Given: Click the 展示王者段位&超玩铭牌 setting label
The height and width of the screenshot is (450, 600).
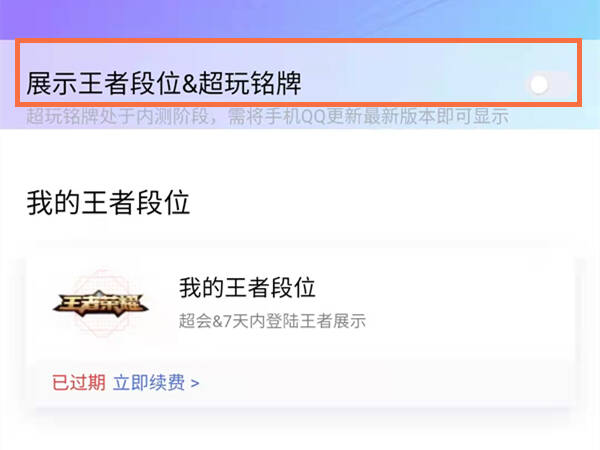Looking at the screenshot, I should point(164,83).
